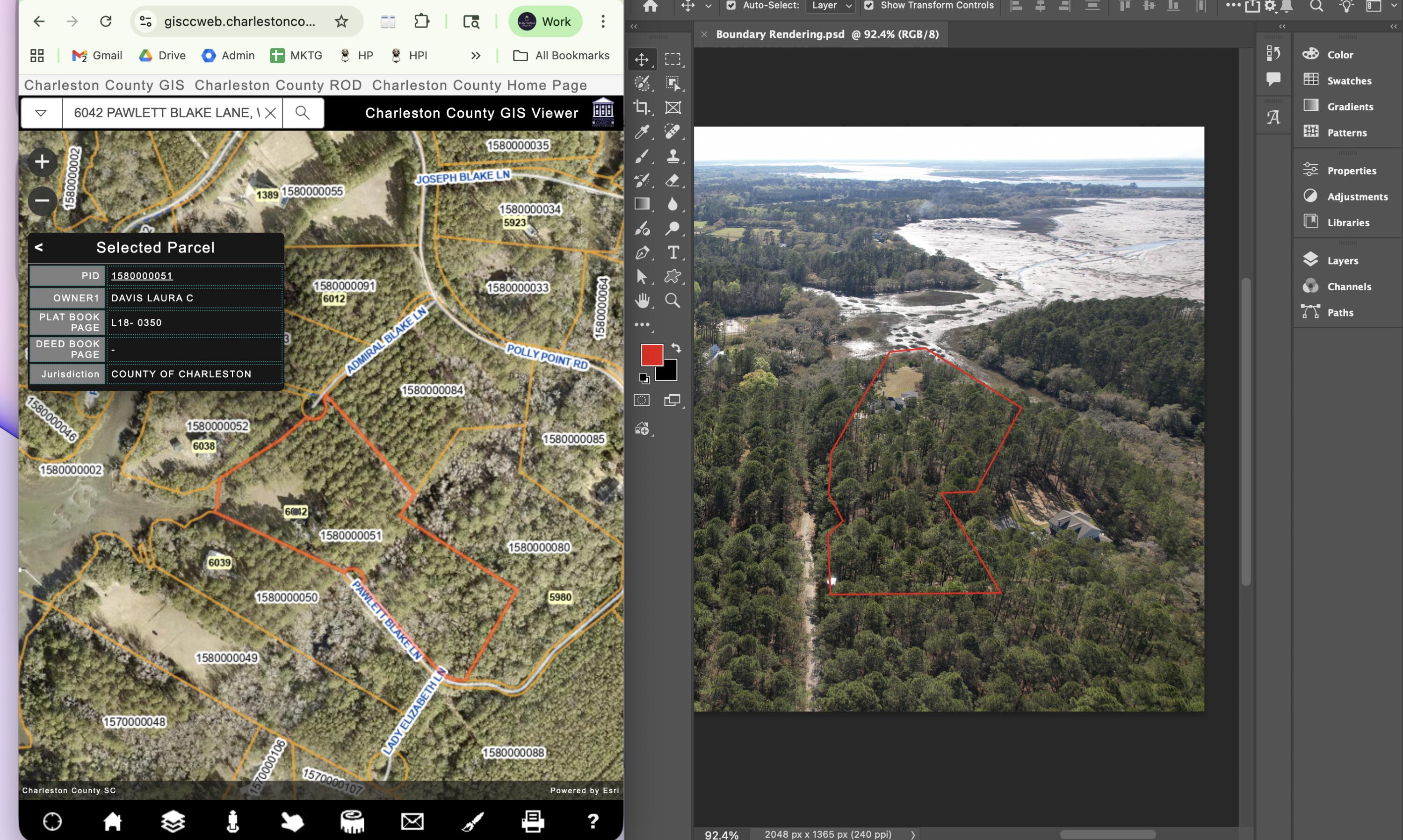Open the Charleston County ROD link
Image resolution: width=1403 pixels, height=840 pixels.
coord(278,85)
